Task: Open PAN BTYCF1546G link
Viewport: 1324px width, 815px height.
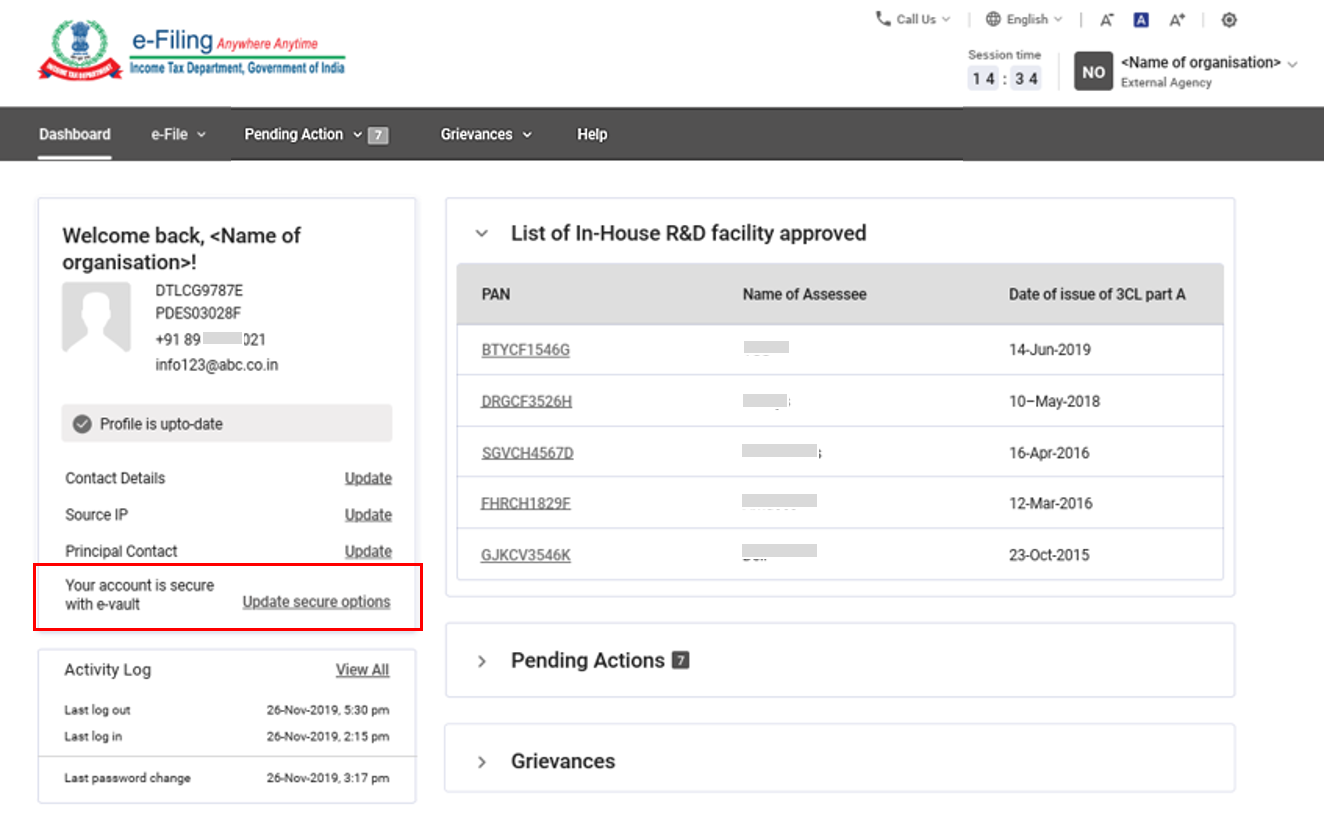Action: tap(525, 350)
